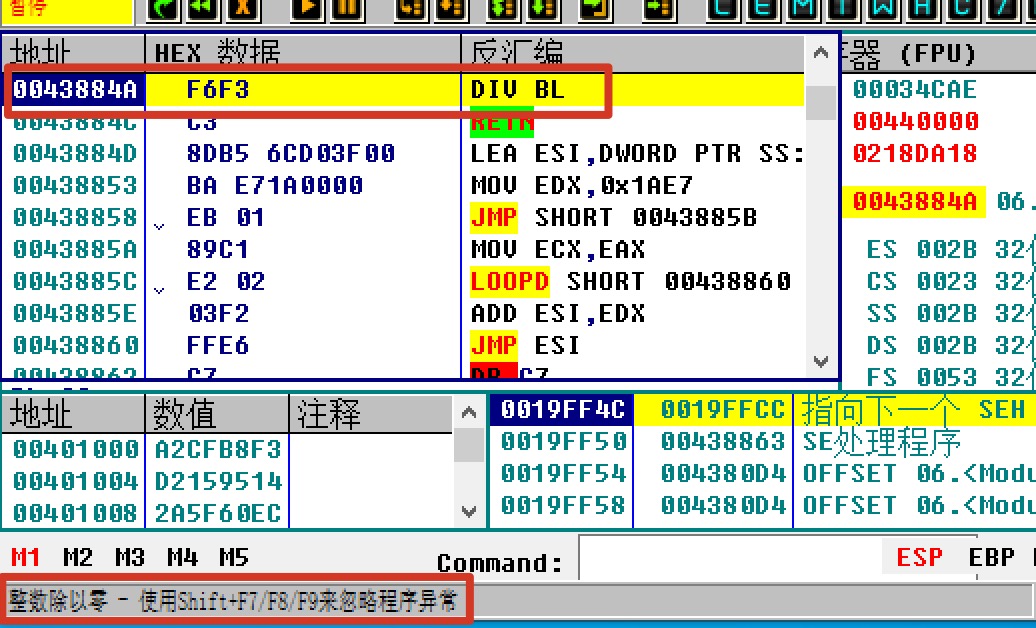This screenshot has height=628, width=1036.
Task: Select stack entry at 0019FF58
Action: pos(762,505)
